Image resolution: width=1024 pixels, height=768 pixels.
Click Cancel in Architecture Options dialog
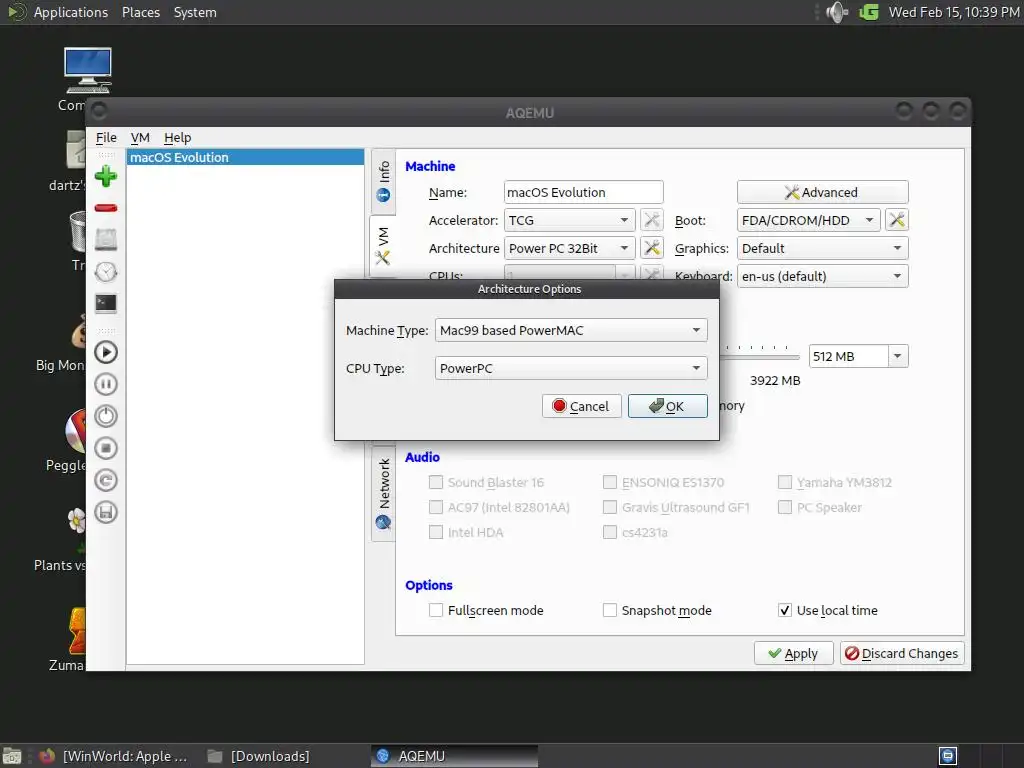(x=581, y=406)
